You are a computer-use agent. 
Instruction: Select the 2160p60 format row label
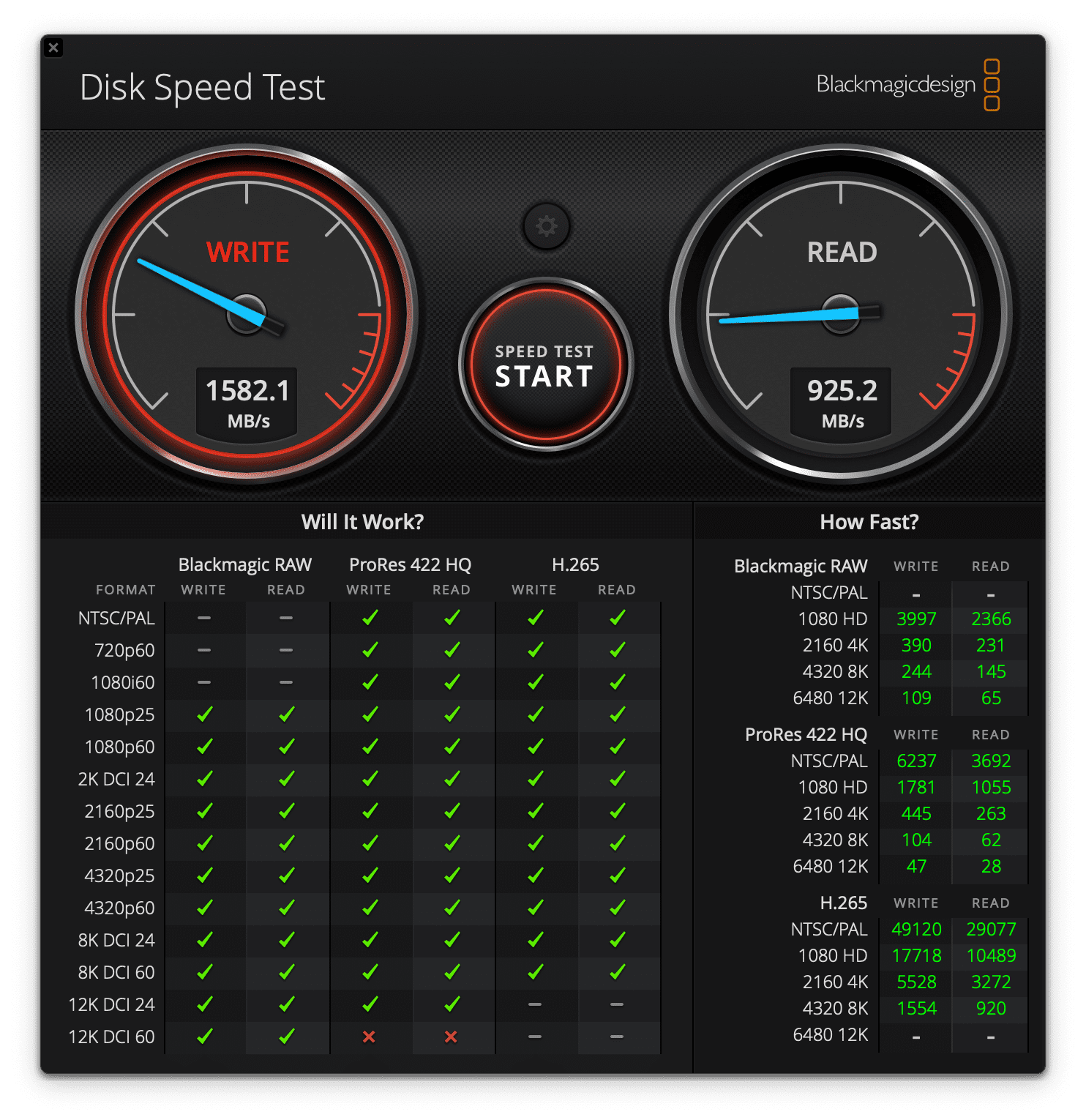(x=120, y=844)
